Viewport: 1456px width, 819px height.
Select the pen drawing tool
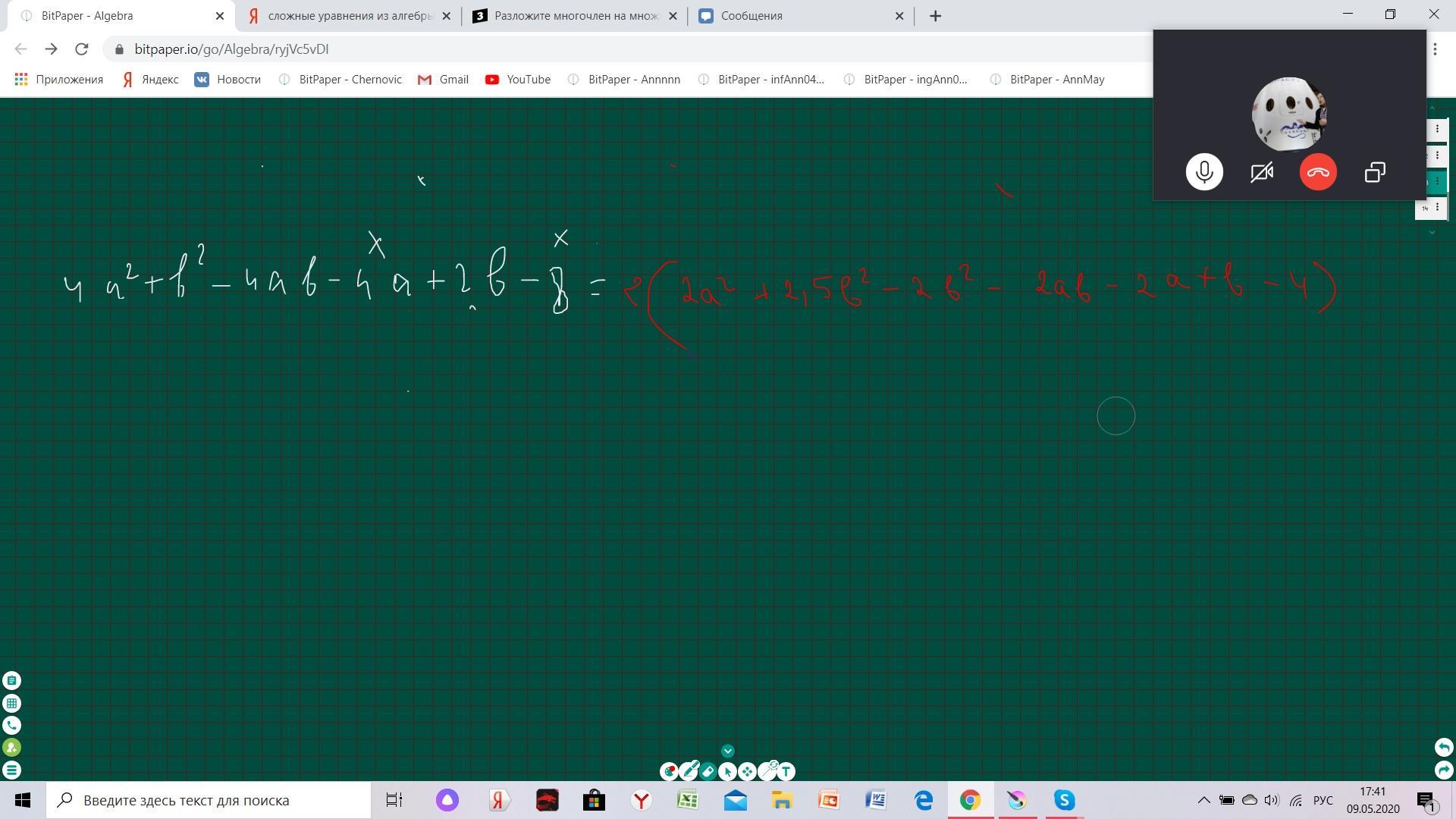point(689,772)
